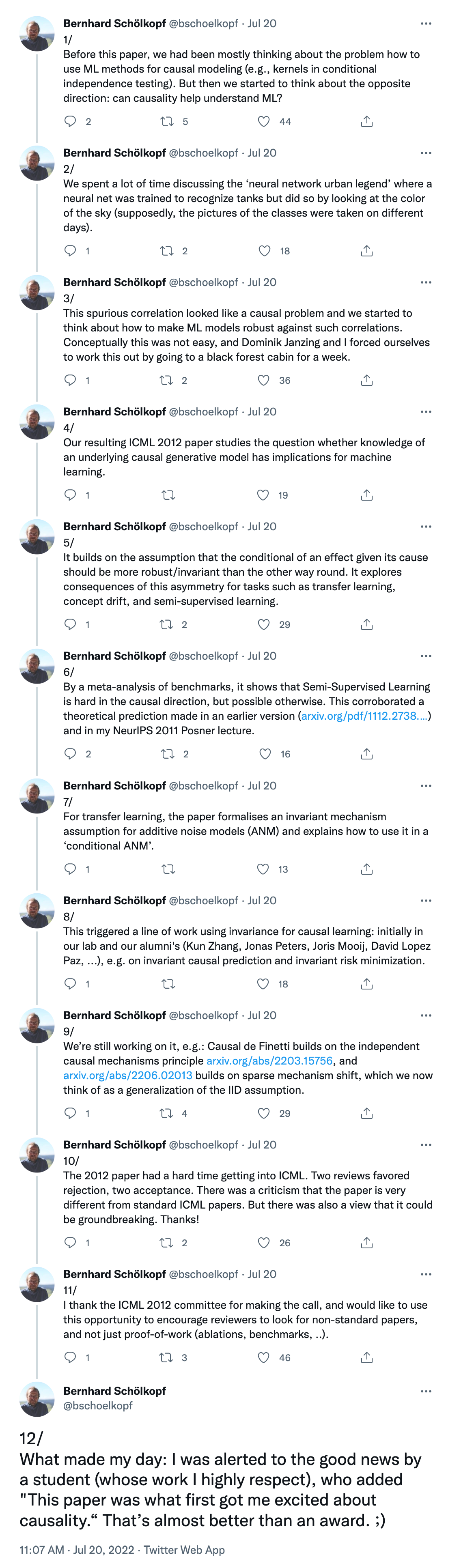Screen dimensions: 461x1568
Task: Retweet the 2/ tank urban legend tweet
Action: pos(166,251)
